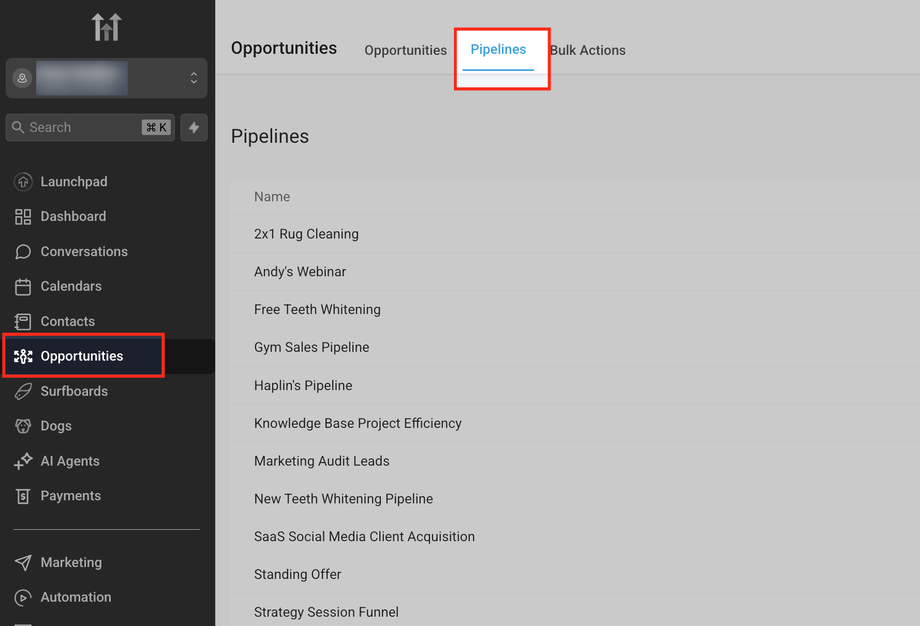Click the Dashboard grid icon
This screenshot has width=920, height=626.
click(x=23, y=217)
